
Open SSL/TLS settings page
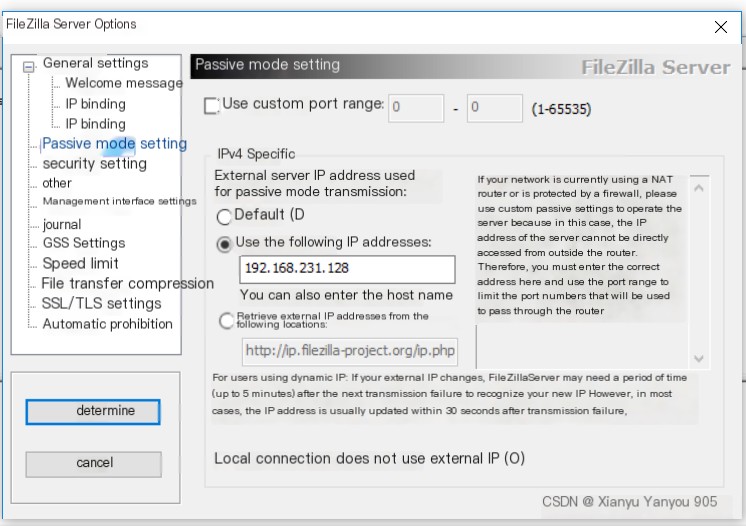point(101,303)
